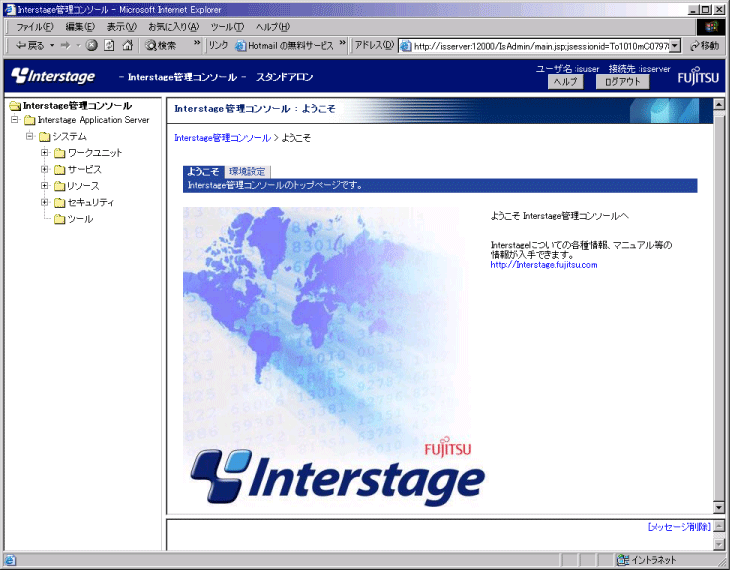Click main pane scroll up arrow
730x570 pixels.
[719, 104]
